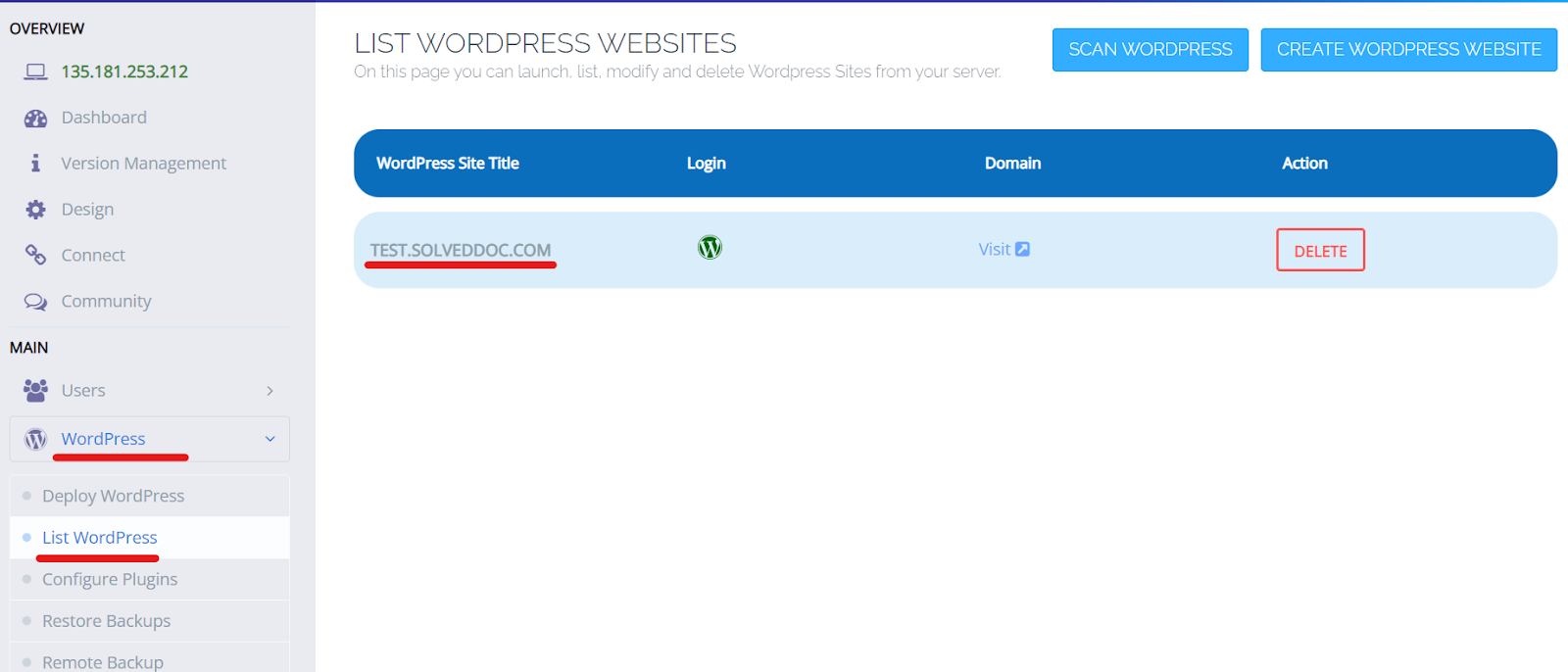Select List WordPress submenu item

pos(150,538)
